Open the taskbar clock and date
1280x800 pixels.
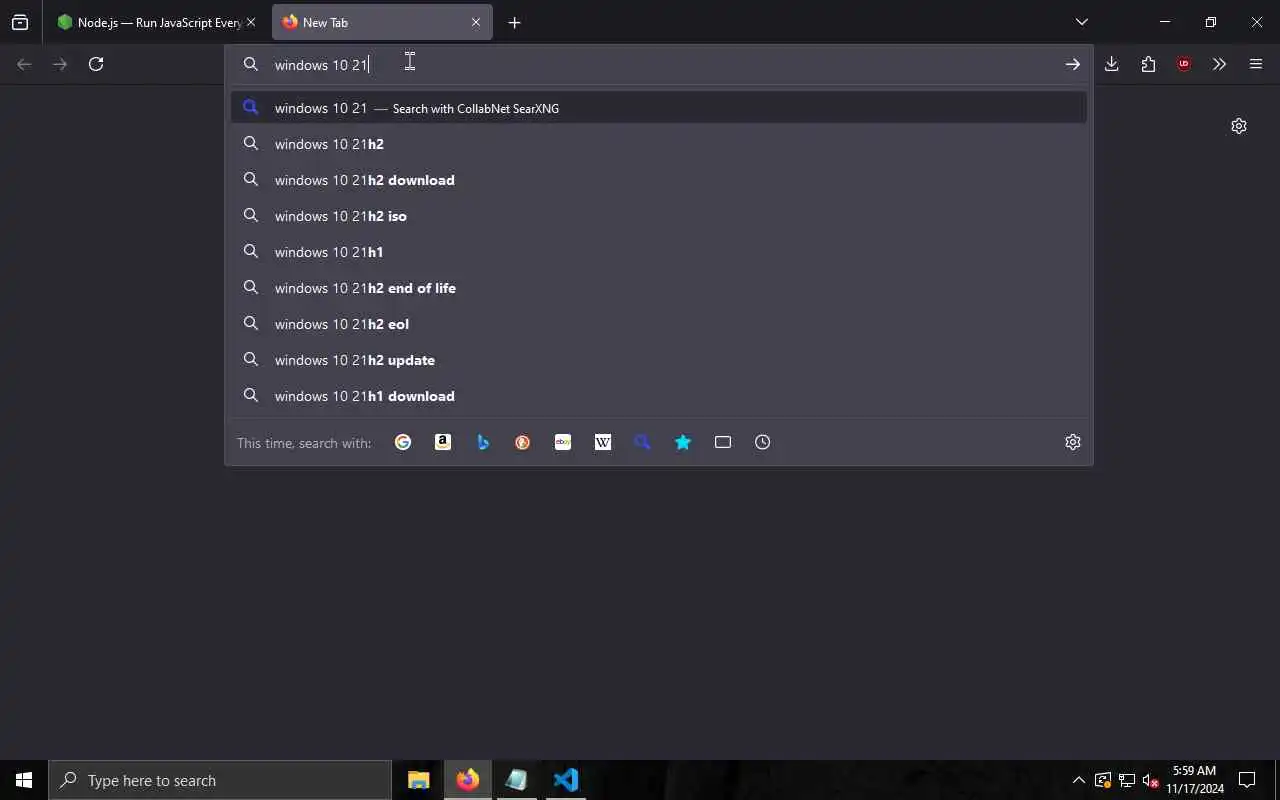click(x=1194, y=780)
